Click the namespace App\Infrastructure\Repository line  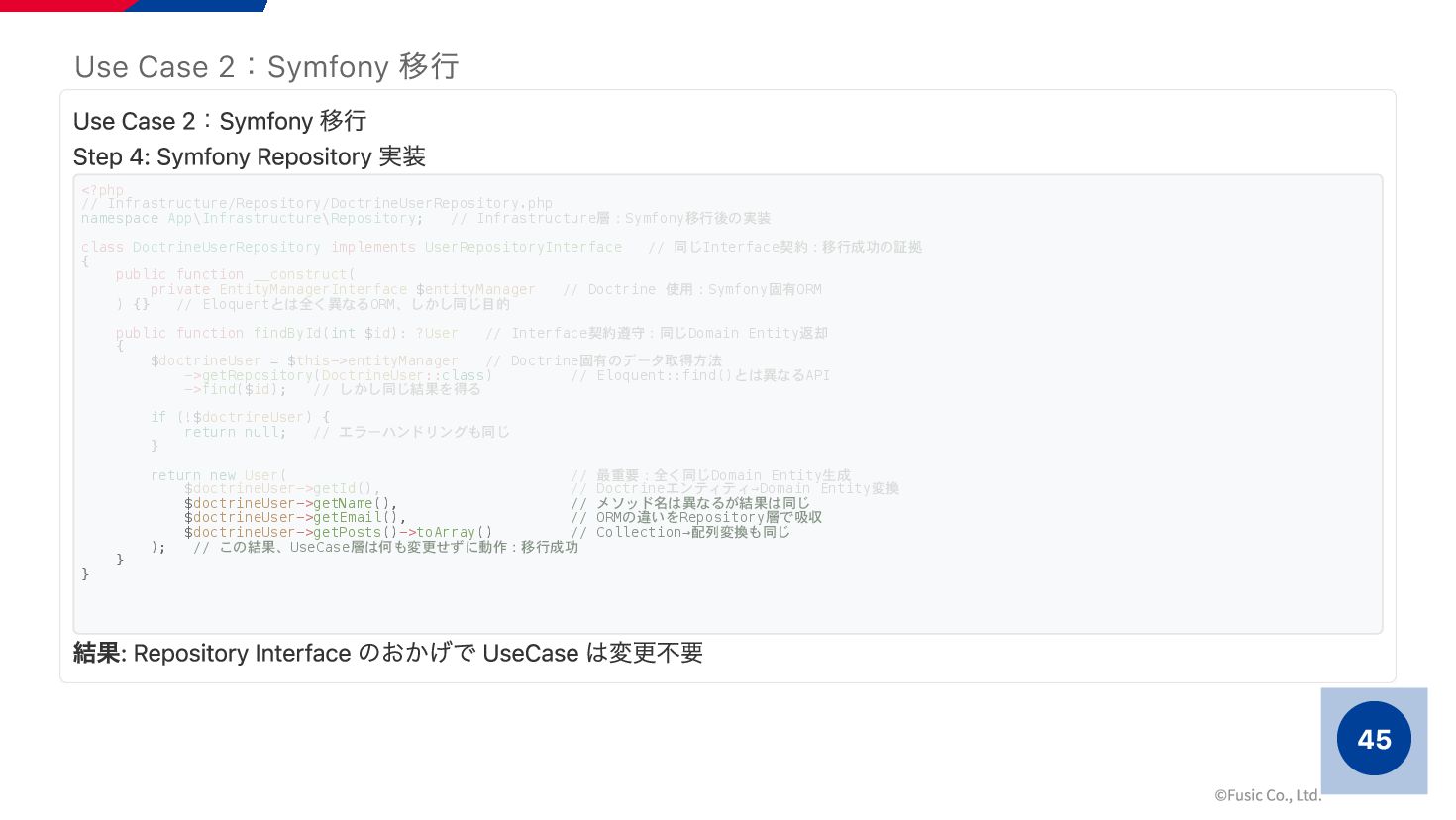[x=253, y=218]
